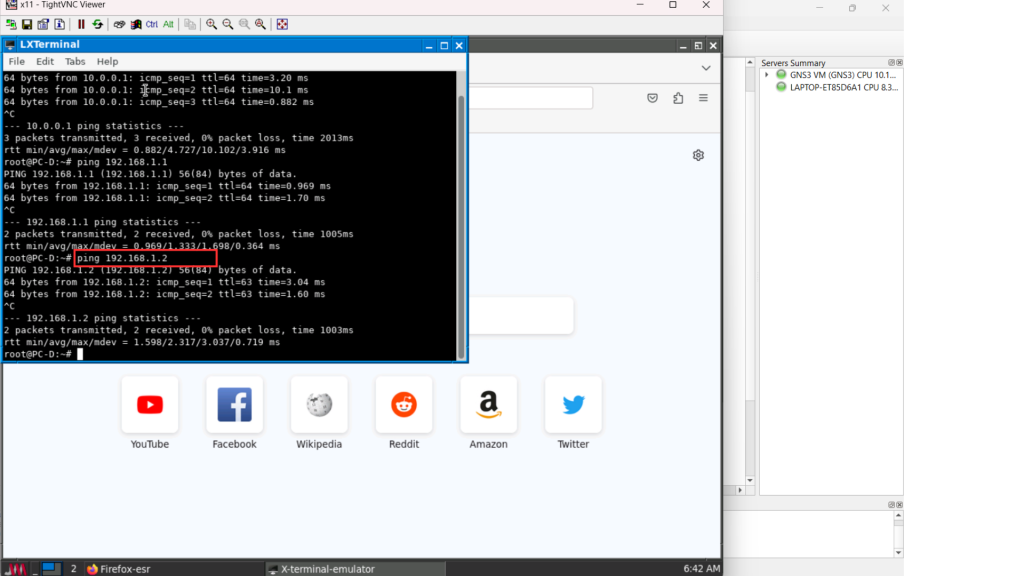Open the Firefox hamburger application menu
The width and height of the screenshot is (1024, 576).
[x=704, y=98]
